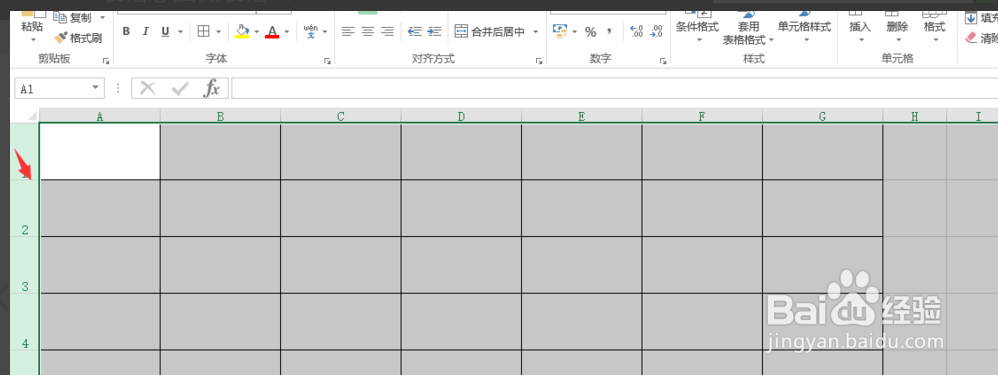Click the select-all corner triangle
Image resolution: width=998 pixels, height=375 pixels.
pyautogui.click(x=31, y=115)
